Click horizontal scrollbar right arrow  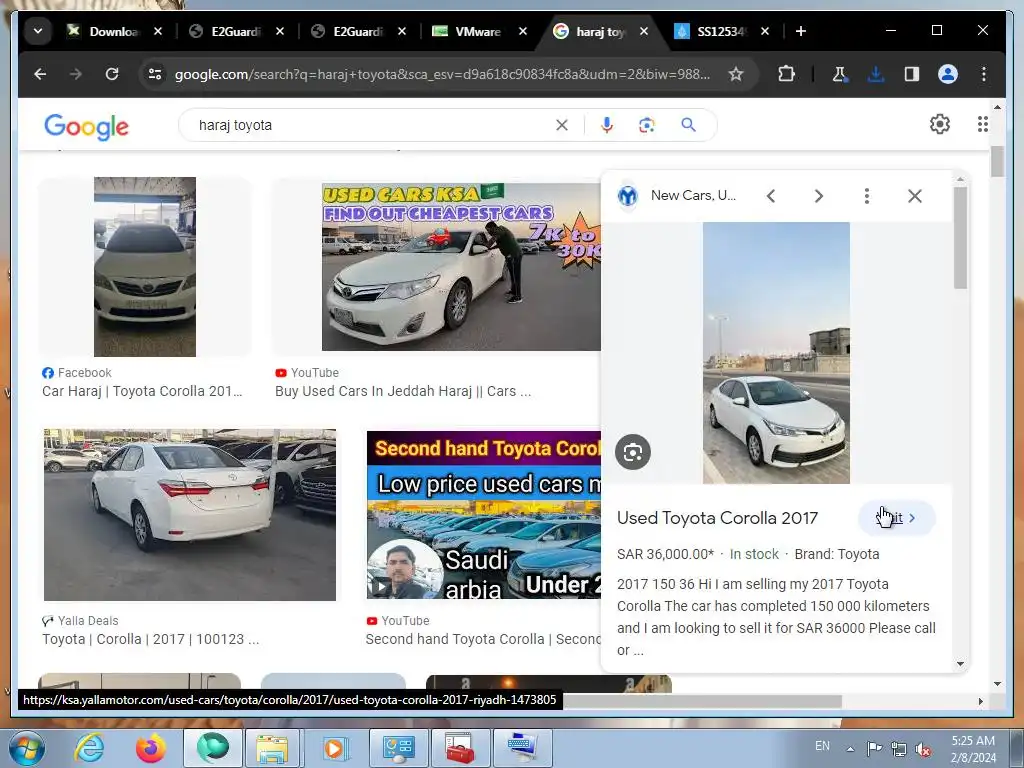click(980, 701)
